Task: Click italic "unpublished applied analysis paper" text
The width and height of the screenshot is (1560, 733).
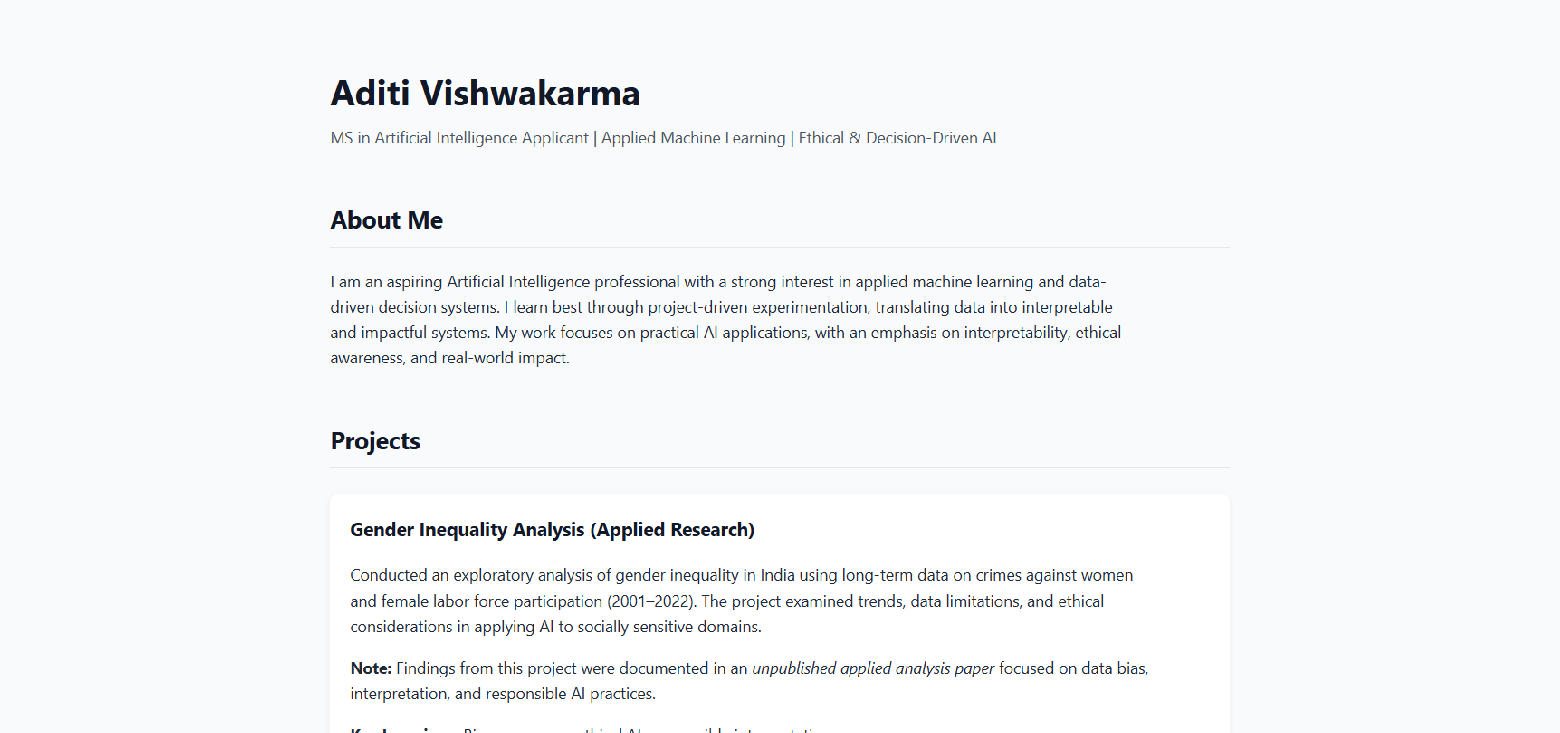Action: click(x=873, y=667)
